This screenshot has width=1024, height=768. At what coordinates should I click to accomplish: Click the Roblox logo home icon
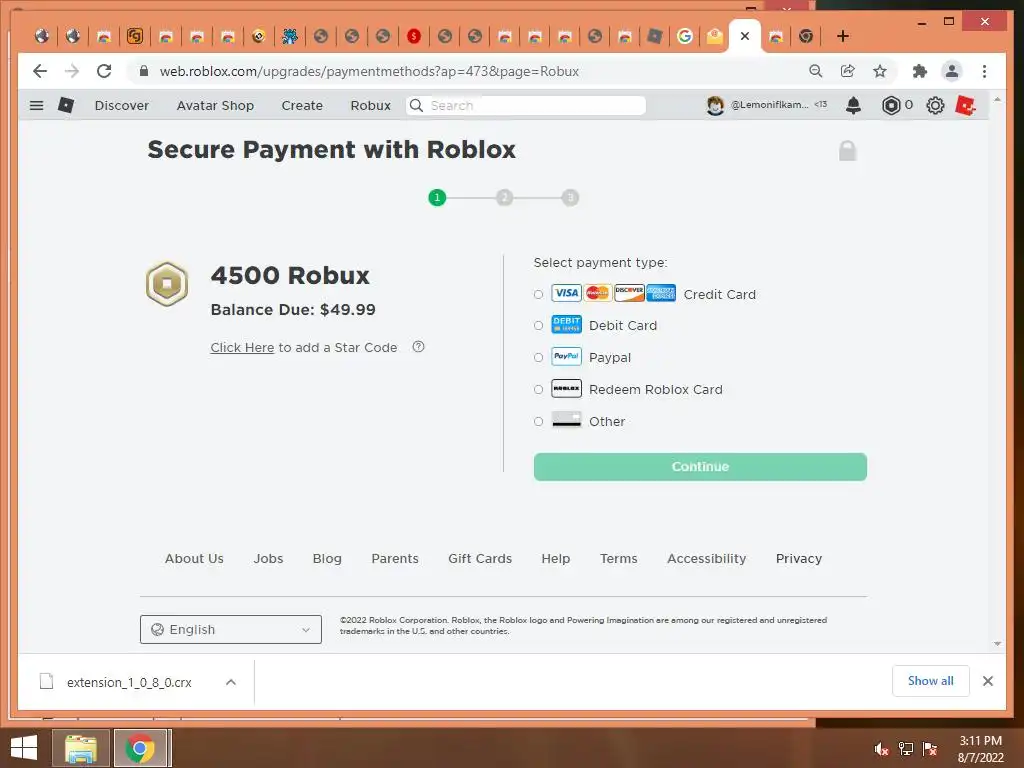66,104
